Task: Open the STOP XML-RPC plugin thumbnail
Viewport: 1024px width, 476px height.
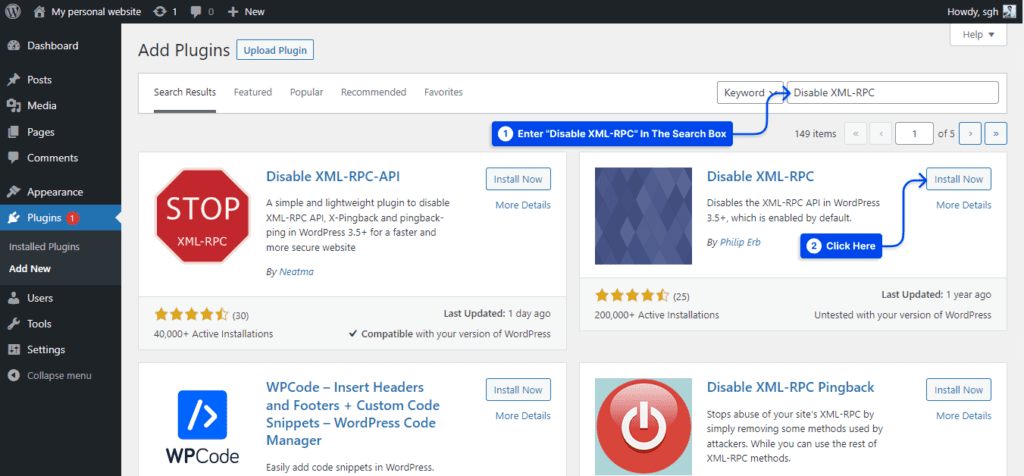Action: click(202, 216)
